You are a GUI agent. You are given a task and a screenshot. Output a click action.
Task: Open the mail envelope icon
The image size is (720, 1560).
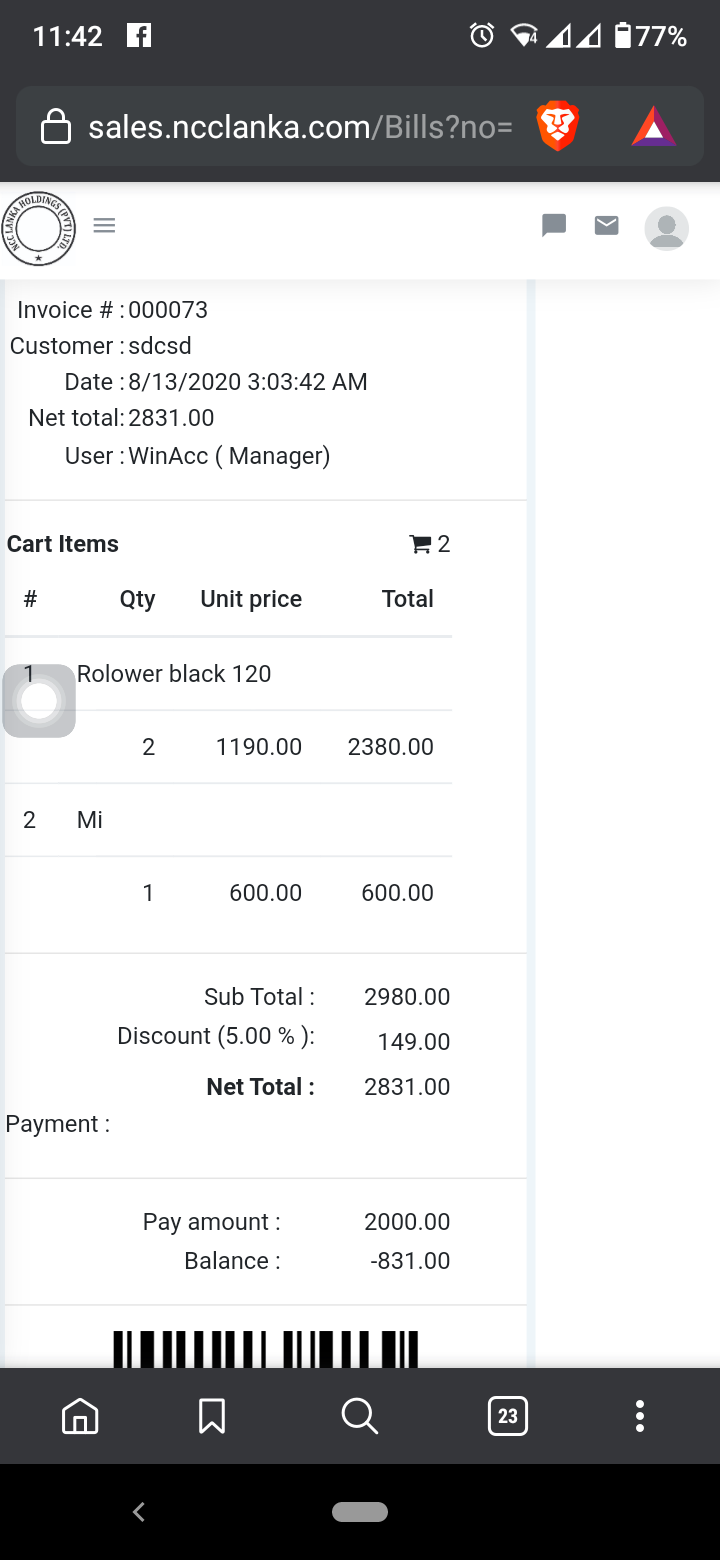(x=606, y=226)
